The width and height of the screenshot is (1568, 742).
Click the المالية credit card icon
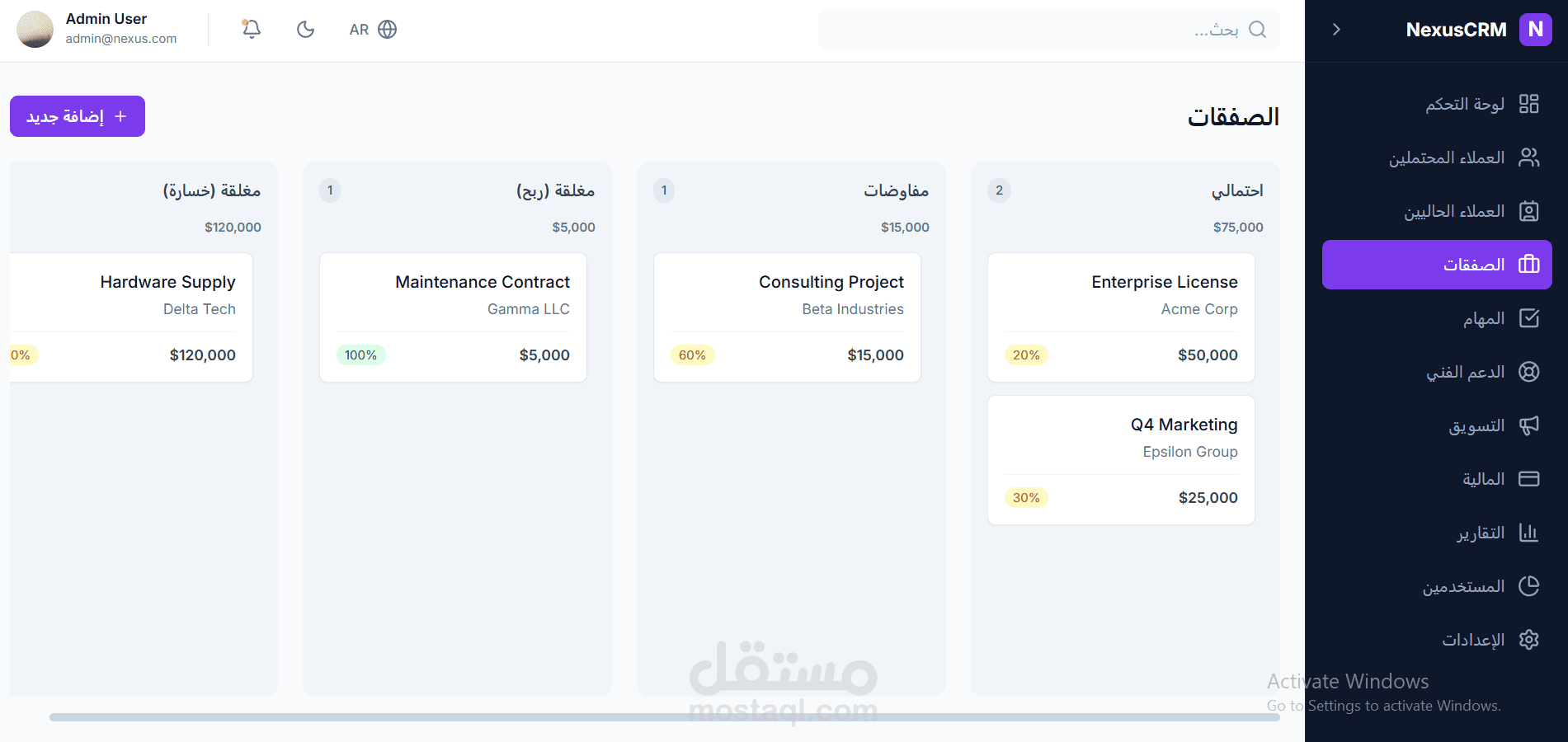click(x=1528, y=479)
